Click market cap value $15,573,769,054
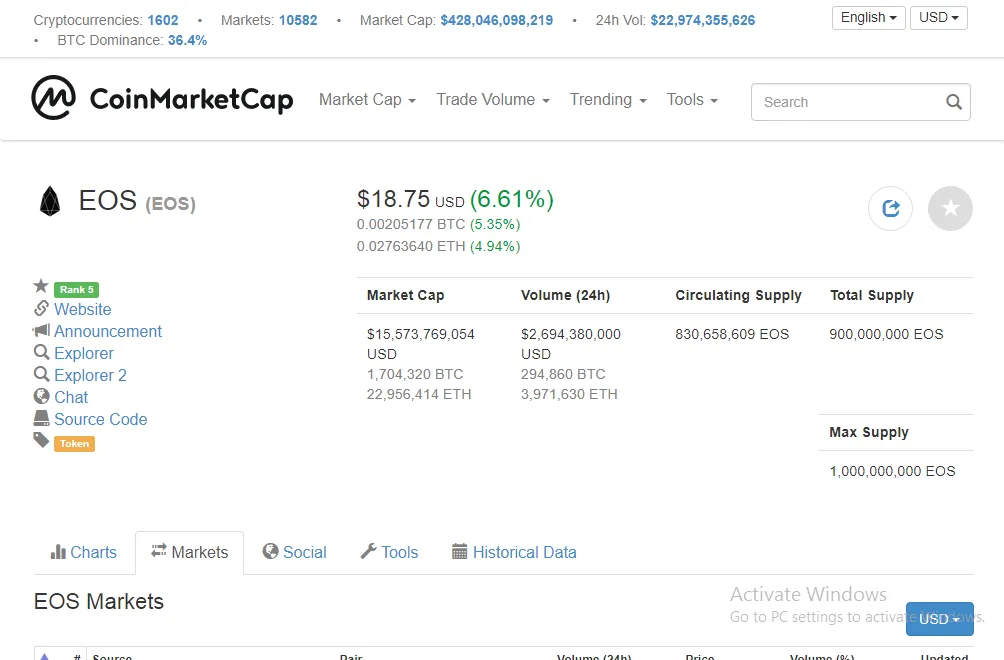This screenshot has height=660, width=1004. click(421, 334)
